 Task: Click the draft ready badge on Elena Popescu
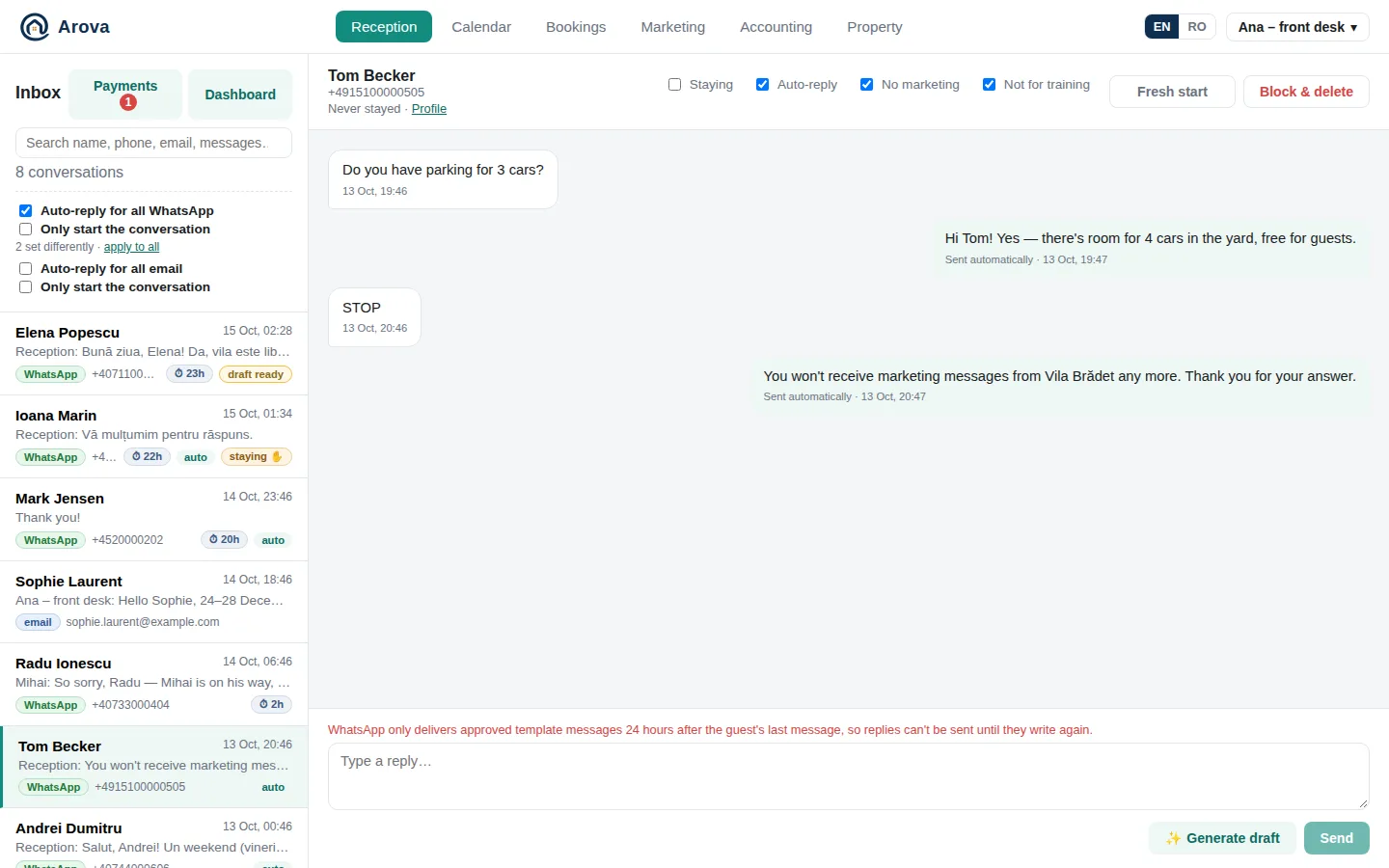tap(256, 374)
